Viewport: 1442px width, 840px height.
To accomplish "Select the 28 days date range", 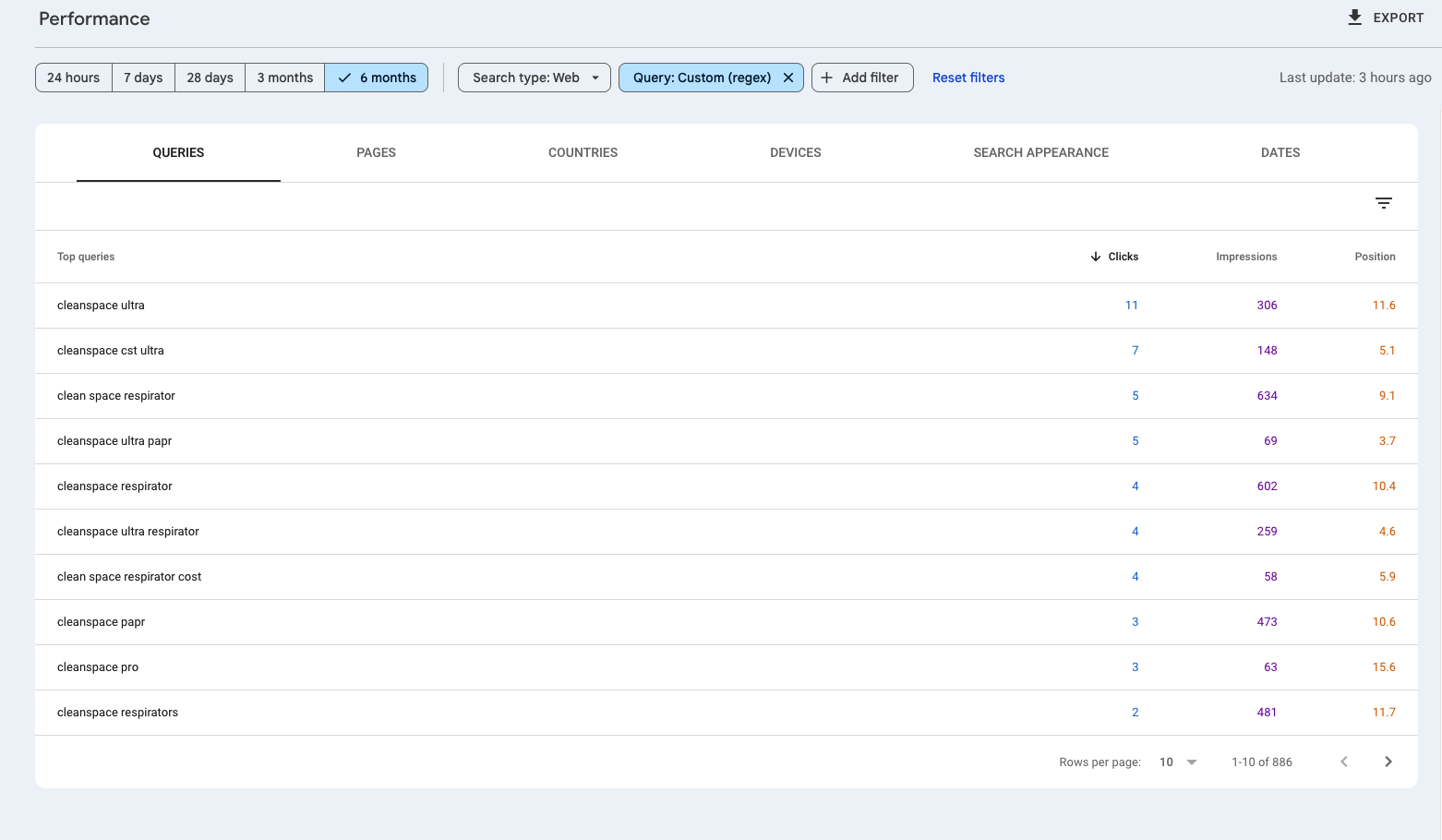I will [x=210, y=78].
